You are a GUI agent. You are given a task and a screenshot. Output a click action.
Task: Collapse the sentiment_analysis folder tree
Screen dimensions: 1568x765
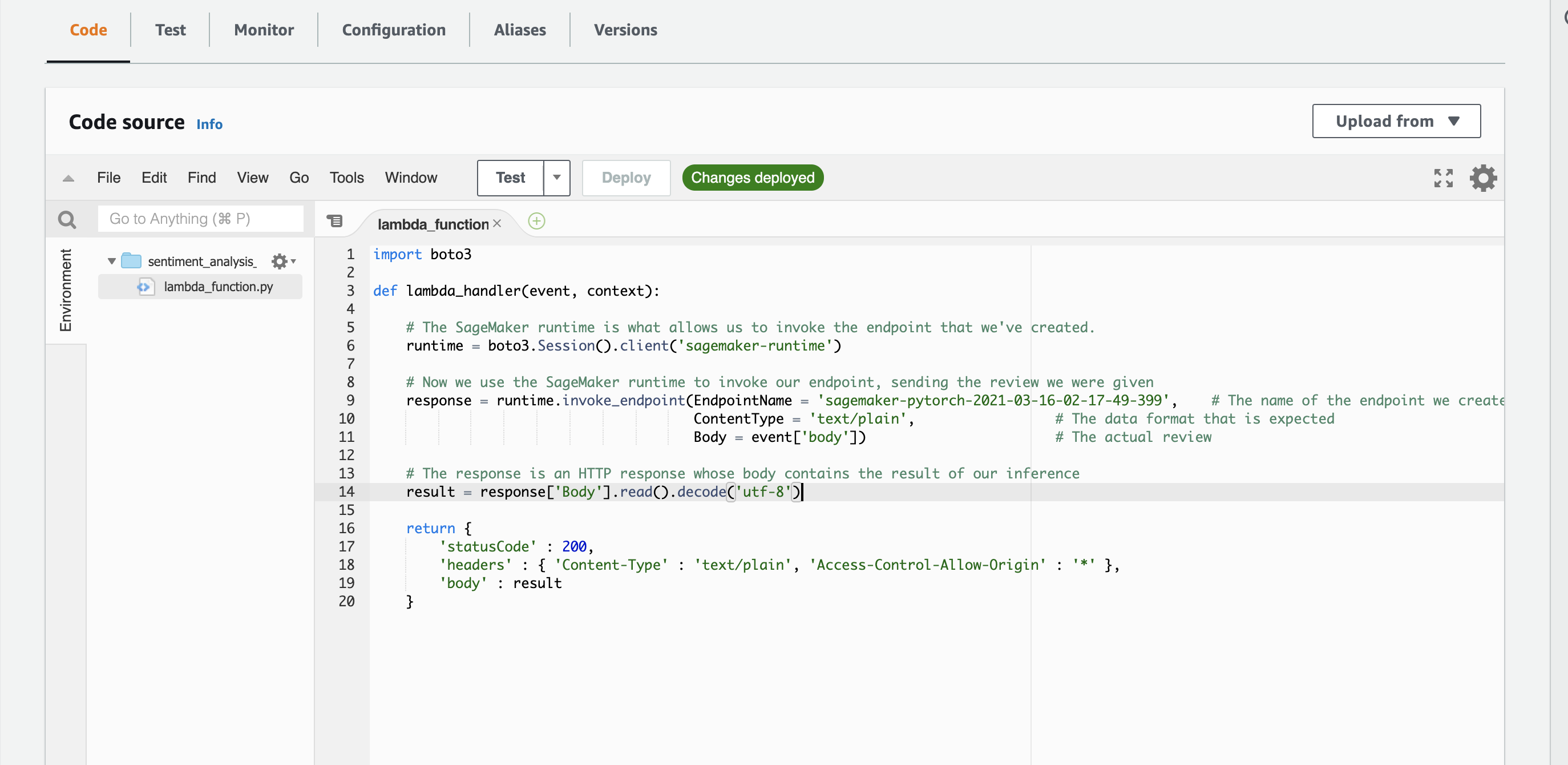point(111,261)
